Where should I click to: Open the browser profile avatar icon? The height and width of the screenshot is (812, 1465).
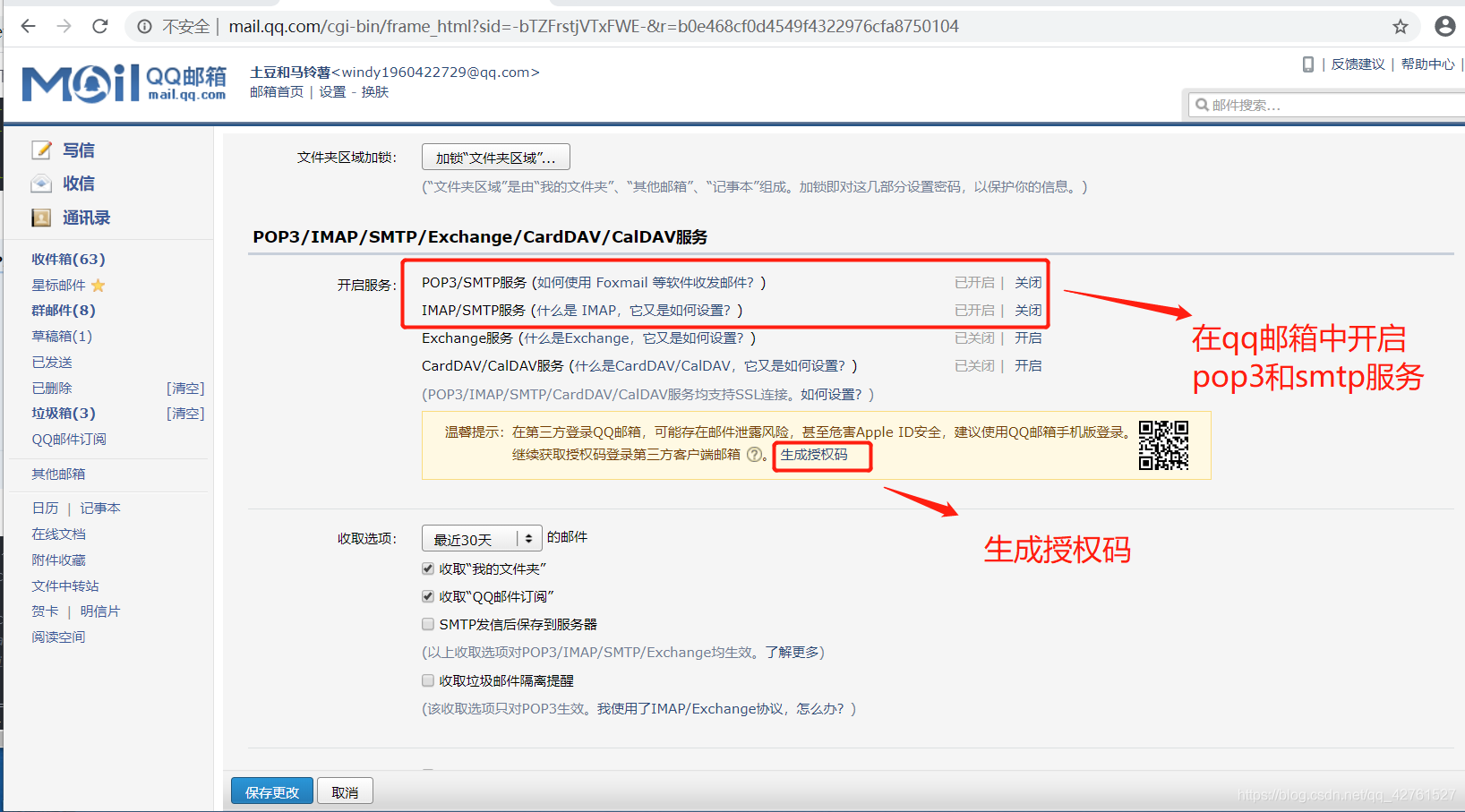point(1444,27)
